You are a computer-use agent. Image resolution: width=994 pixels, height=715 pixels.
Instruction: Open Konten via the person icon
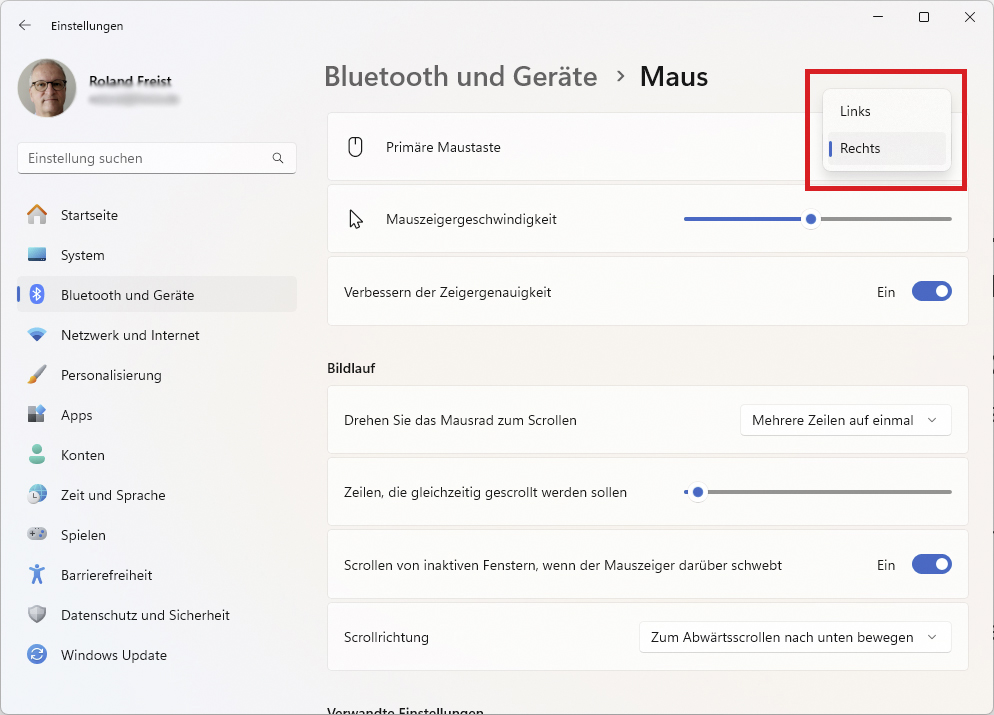coord(39,454)
